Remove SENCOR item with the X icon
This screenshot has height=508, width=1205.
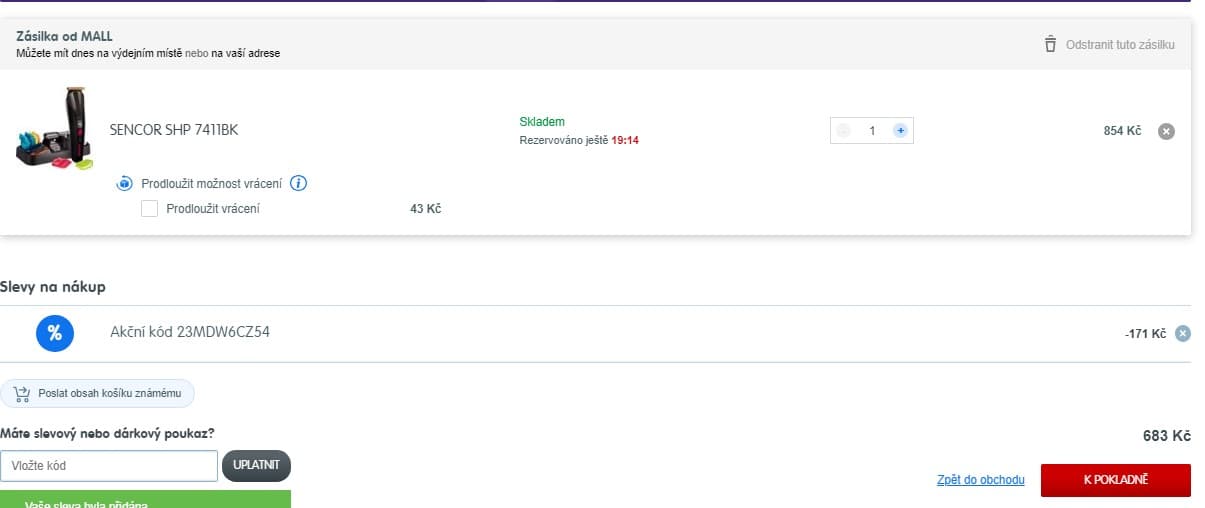coord(1166,131)
